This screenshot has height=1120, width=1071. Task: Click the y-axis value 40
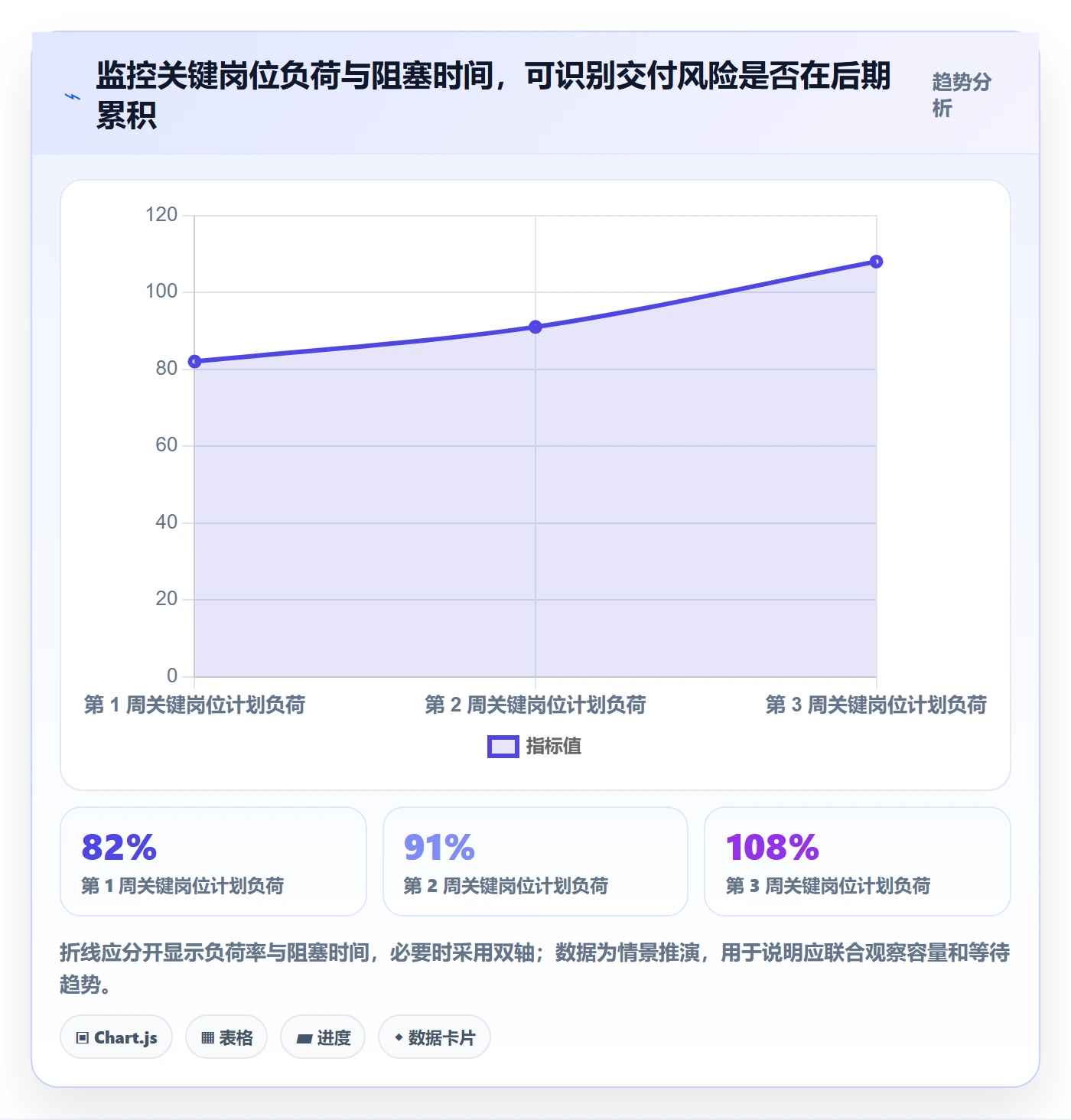click(x=167, y=523)
